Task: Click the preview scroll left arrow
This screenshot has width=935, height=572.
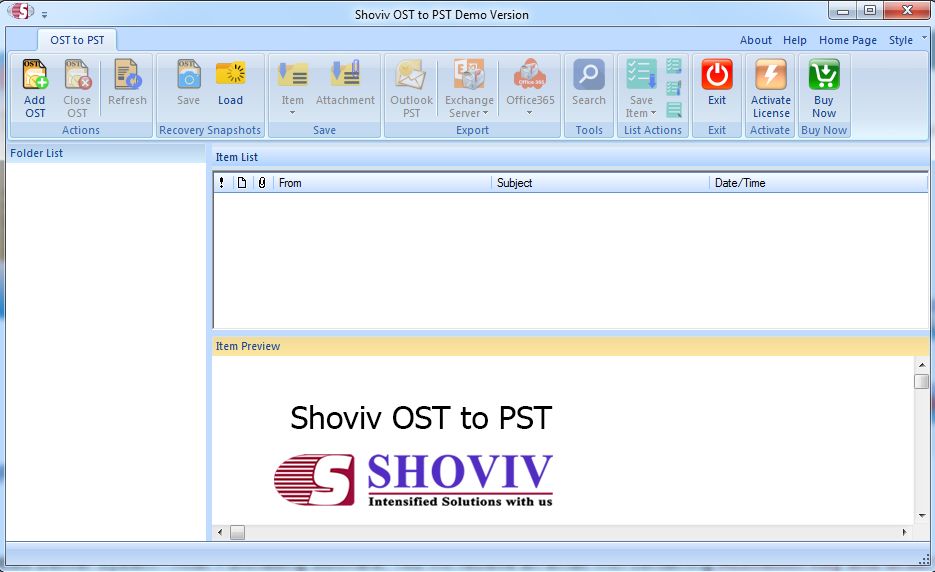Action: pyautogui.click(x=220, y=532)
